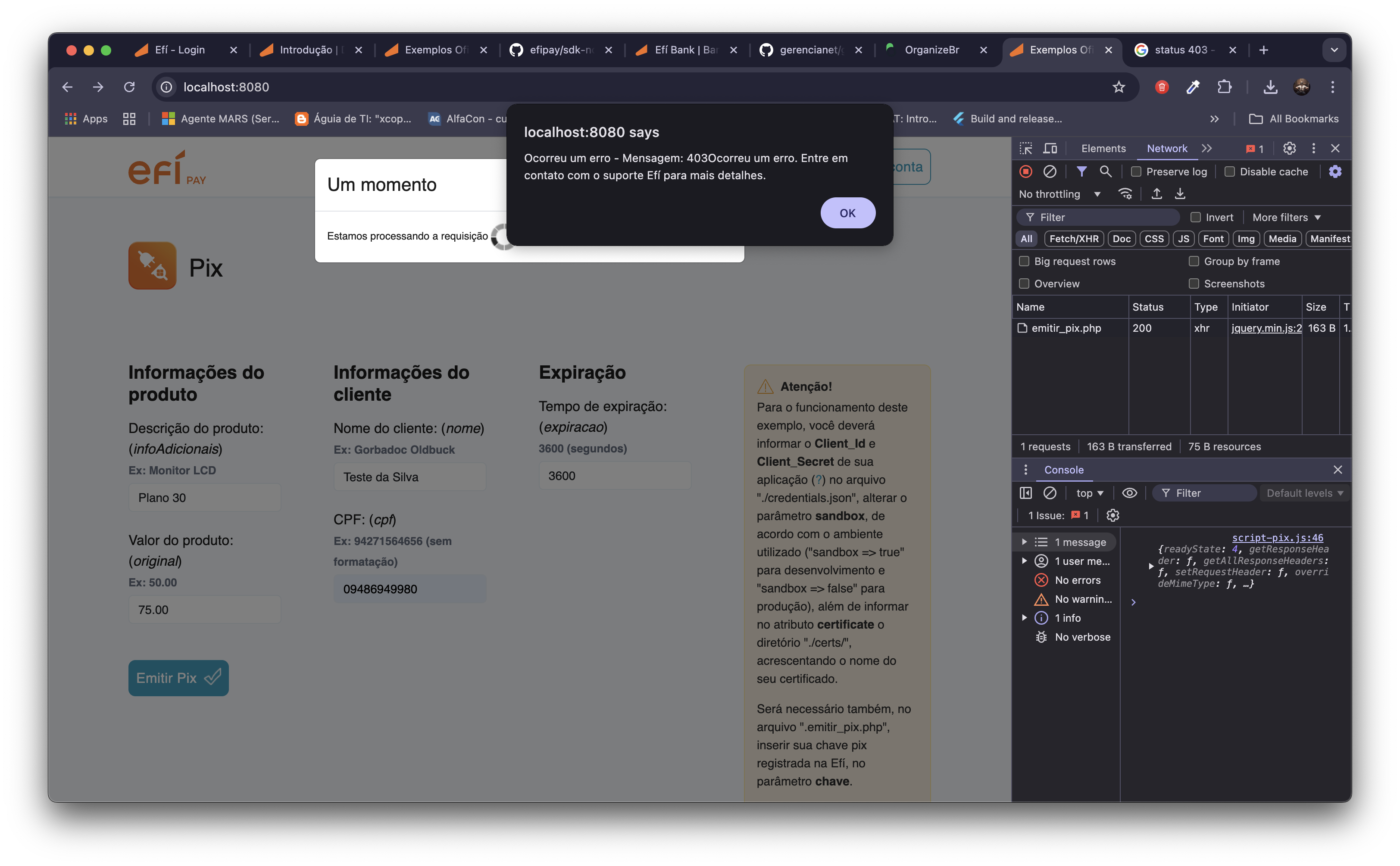Click the Import HAR upload icon
The width and height of the screenshot is (1400, 866).
coord(1156,194)
